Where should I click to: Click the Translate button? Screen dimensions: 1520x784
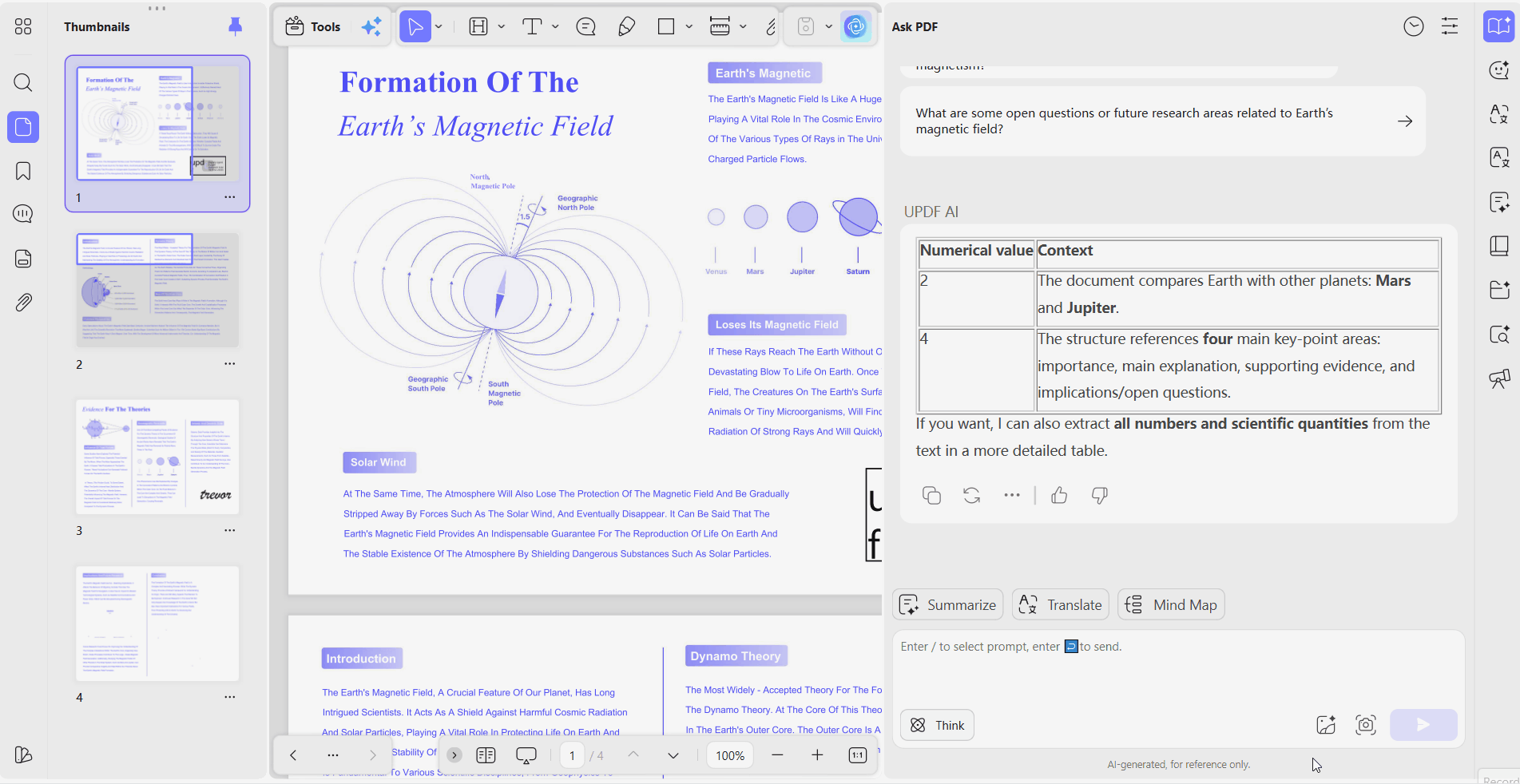coord(1061,605)
